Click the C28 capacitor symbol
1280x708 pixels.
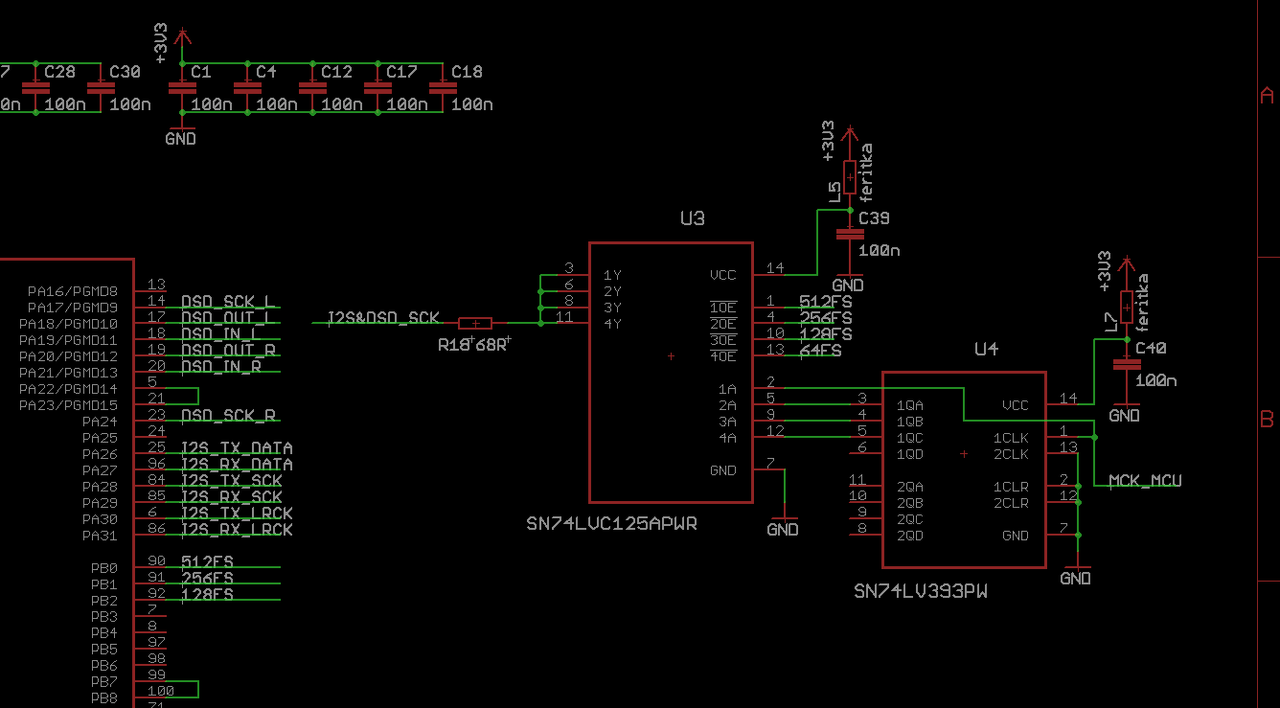[x=36, y=88]
